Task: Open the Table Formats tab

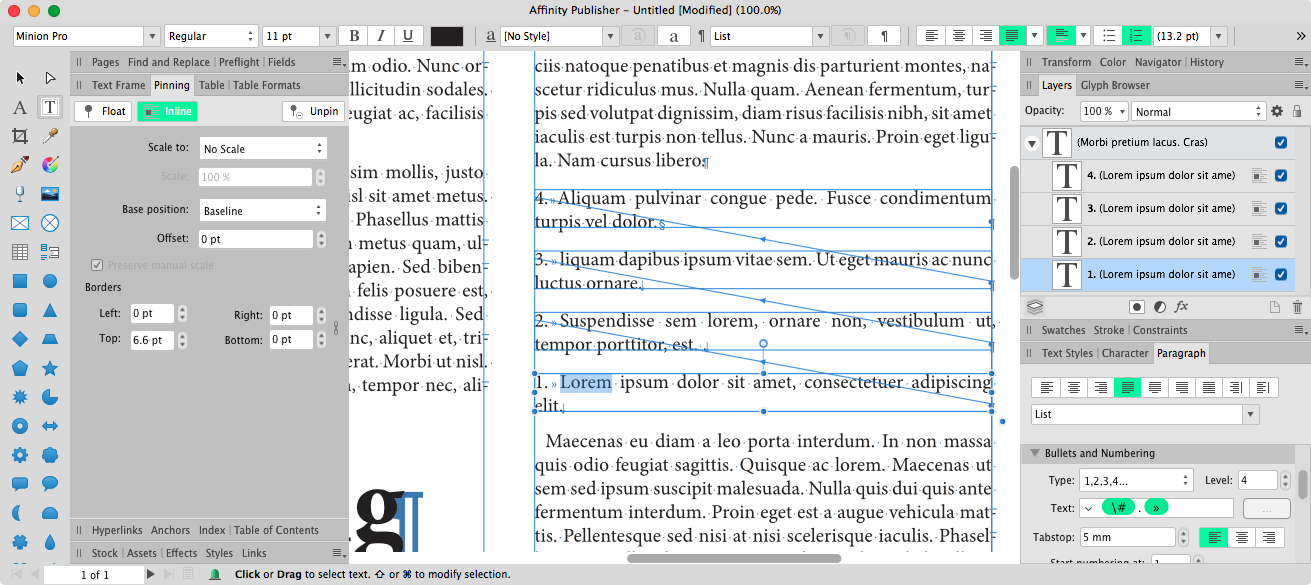Action: click(x=267, y=85)
